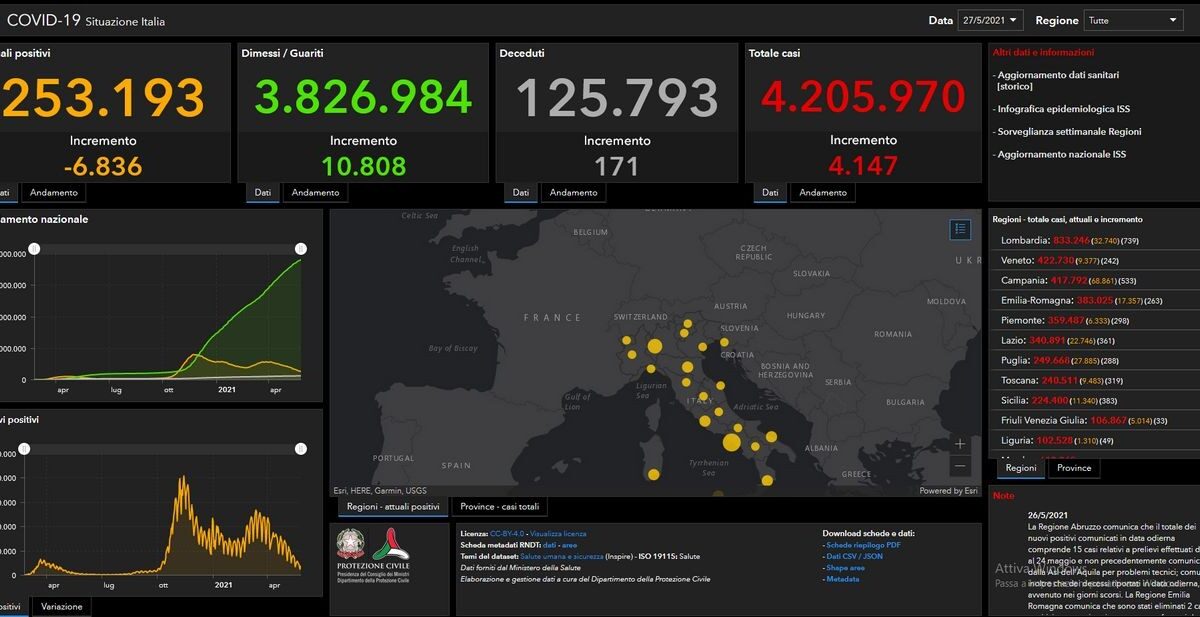
Task: Click the large yellow circle over Lombardia
Action: click(x=654, y=347)
